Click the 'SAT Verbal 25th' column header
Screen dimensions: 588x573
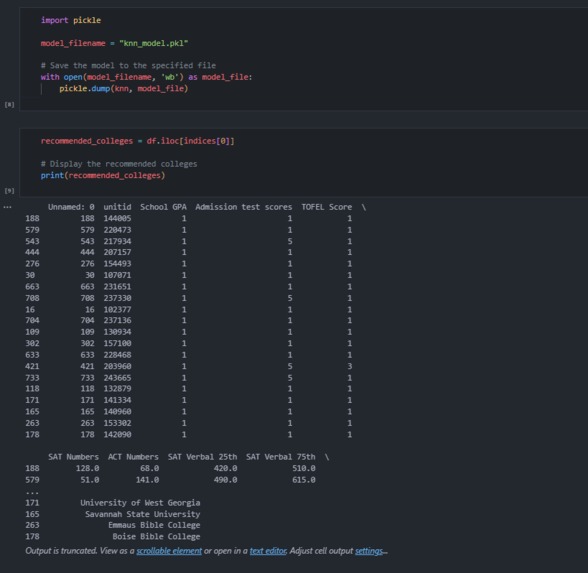click(x=202, y=457)
